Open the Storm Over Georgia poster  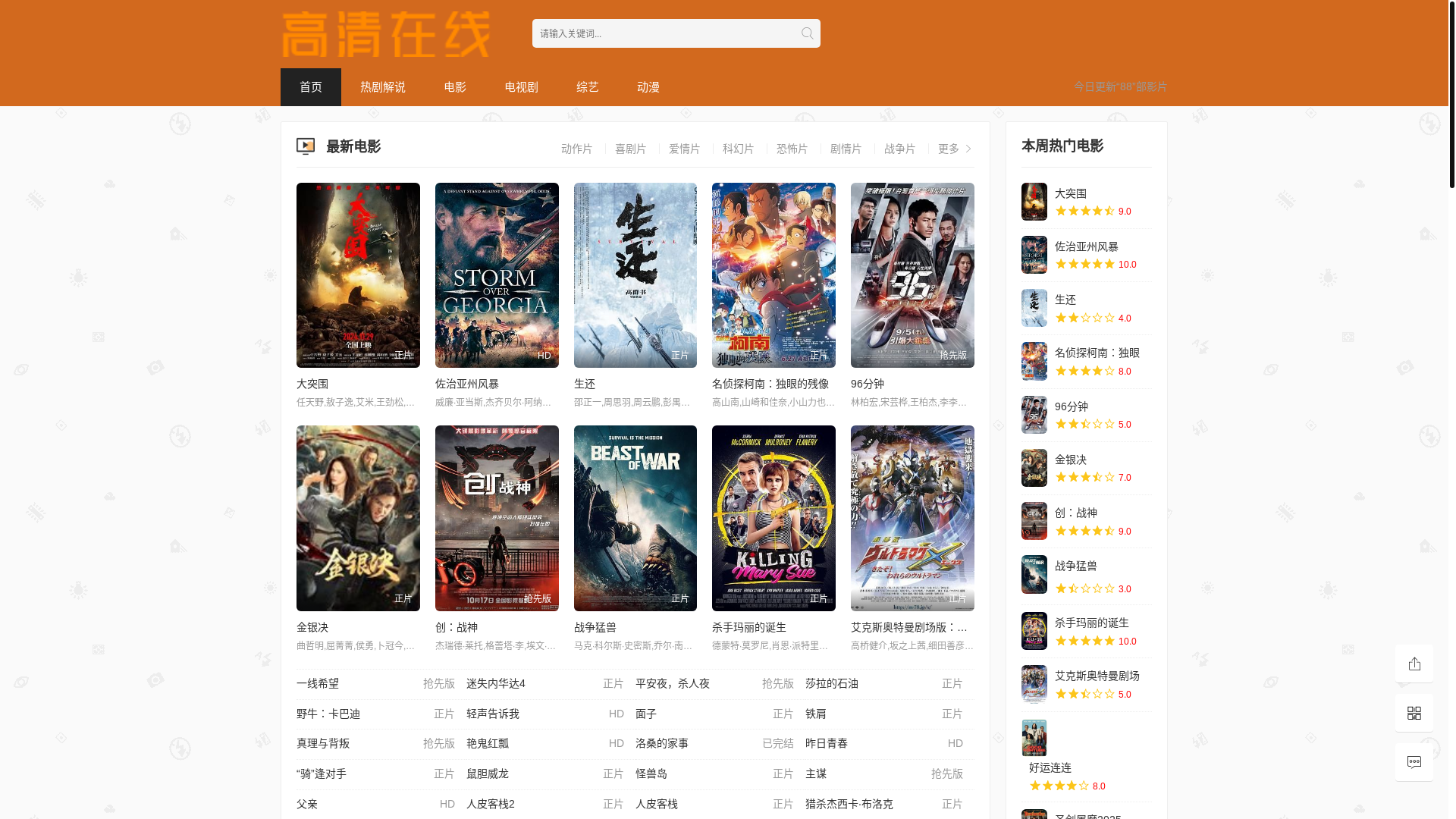497,275
